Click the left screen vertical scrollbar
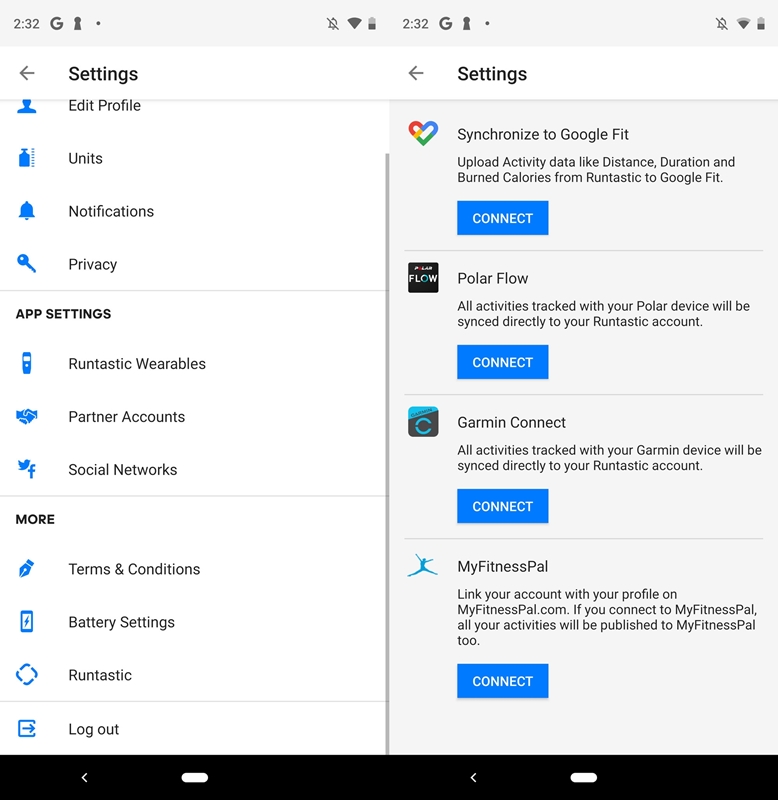This screenshot has width=778, height=800. (387, 453)
